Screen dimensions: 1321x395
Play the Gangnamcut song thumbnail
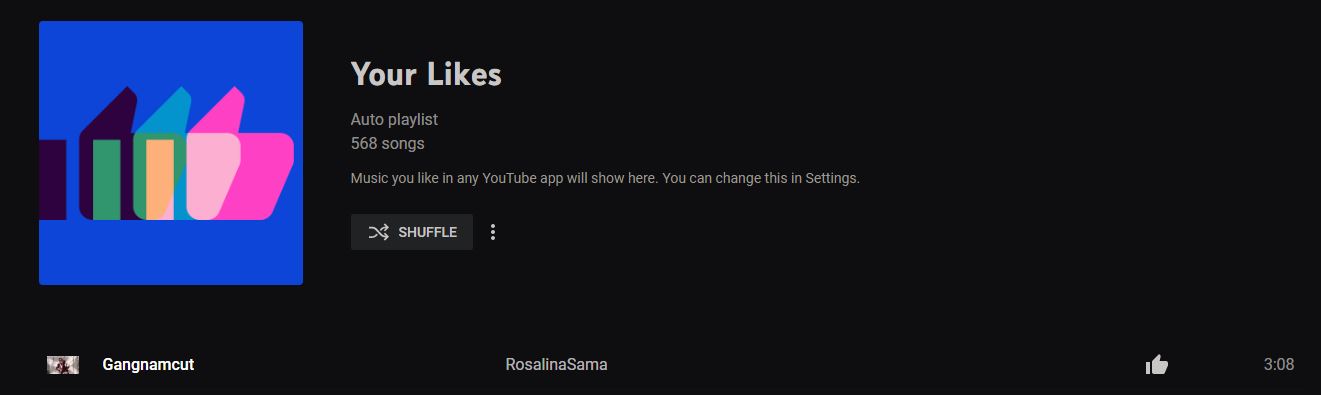63,365
